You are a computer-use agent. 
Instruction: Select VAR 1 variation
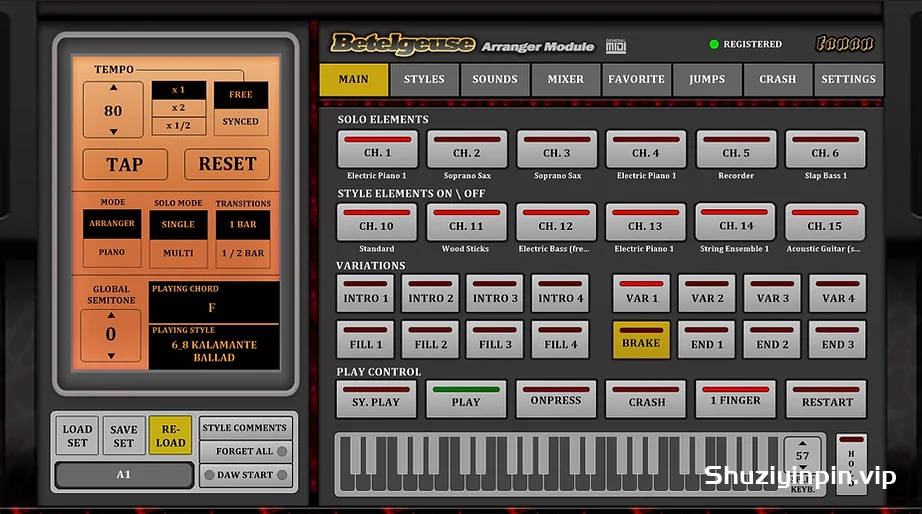click(x=641, y=293)
